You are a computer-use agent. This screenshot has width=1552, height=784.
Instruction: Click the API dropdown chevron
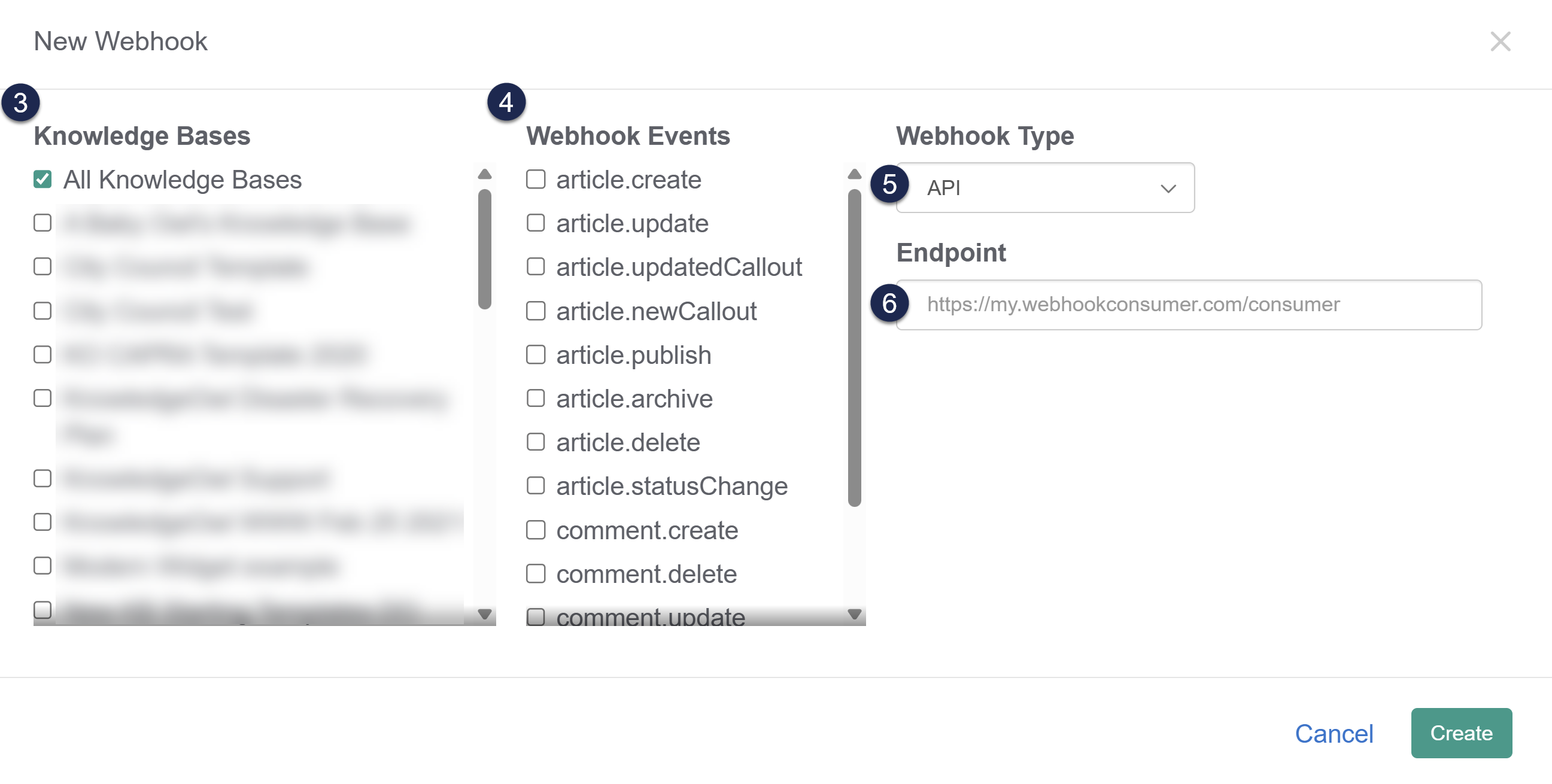pos(1168,189)
